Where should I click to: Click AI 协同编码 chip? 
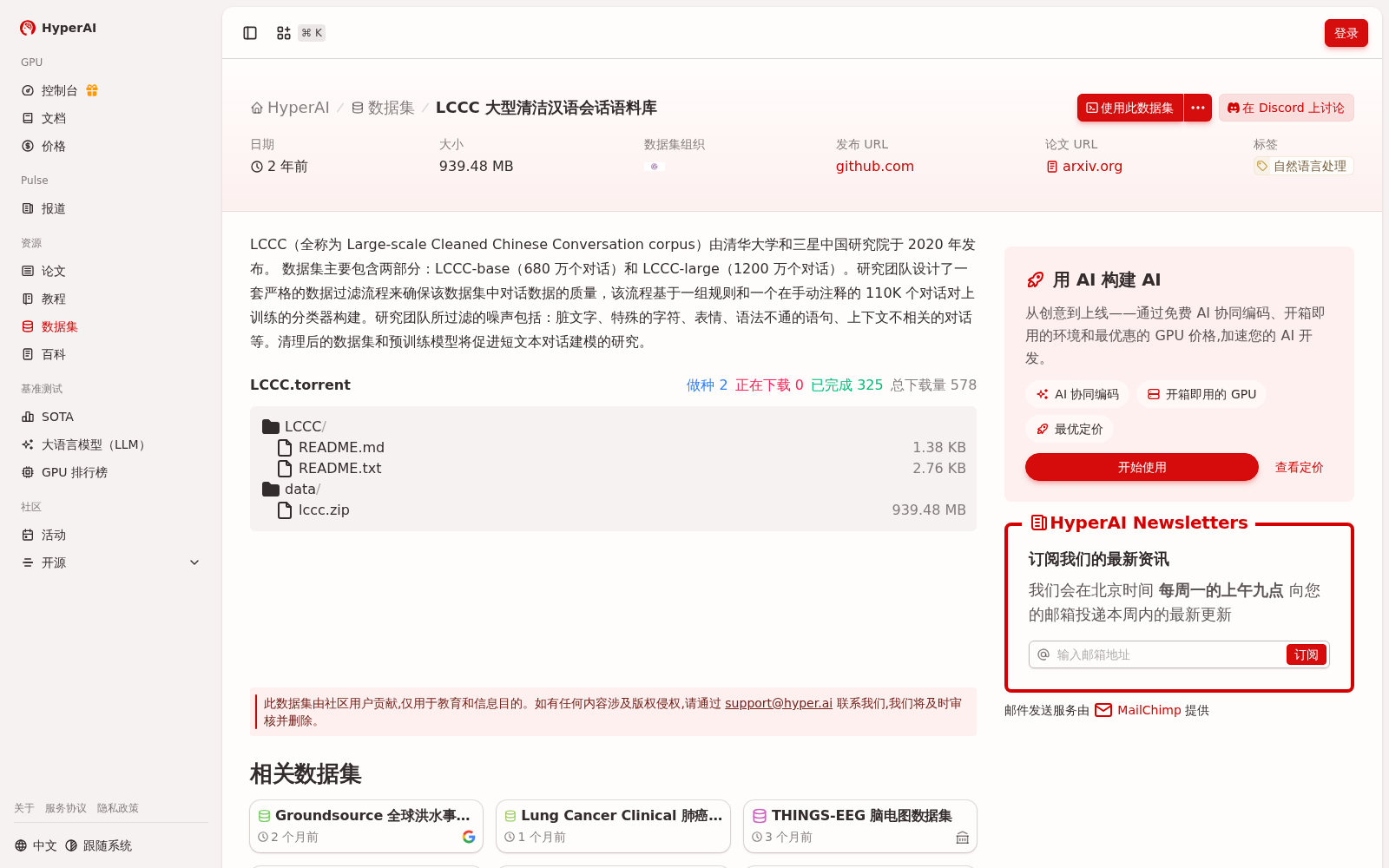[1077, 394]
